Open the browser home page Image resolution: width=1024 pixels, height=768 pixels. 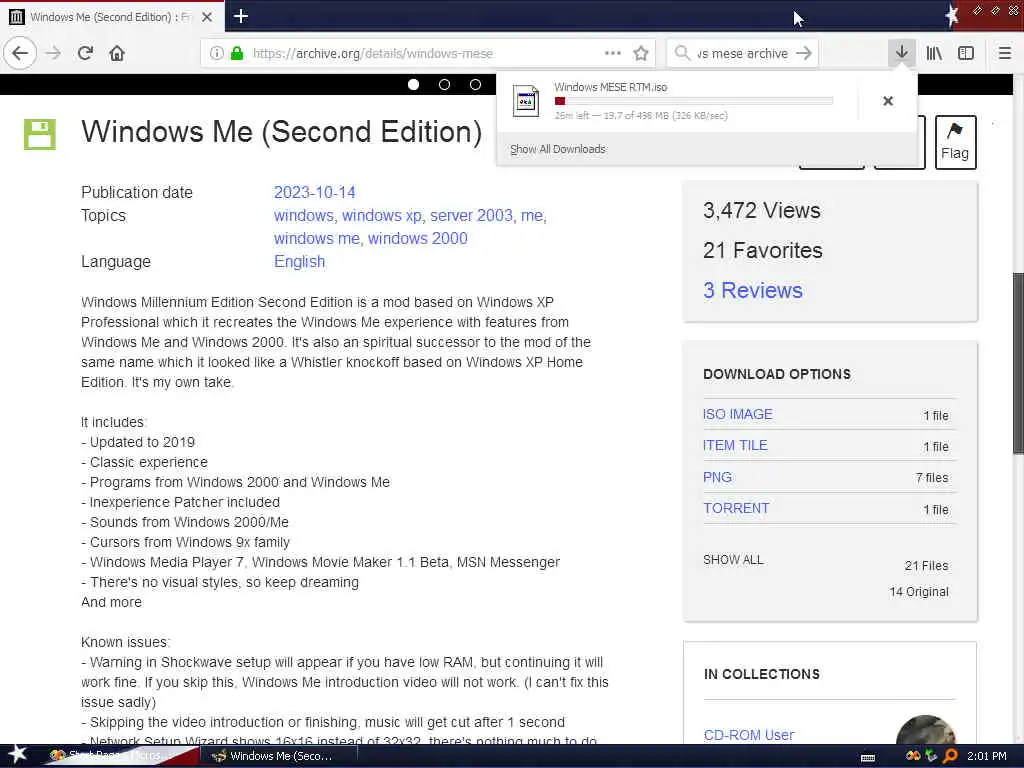coord(117,53)
